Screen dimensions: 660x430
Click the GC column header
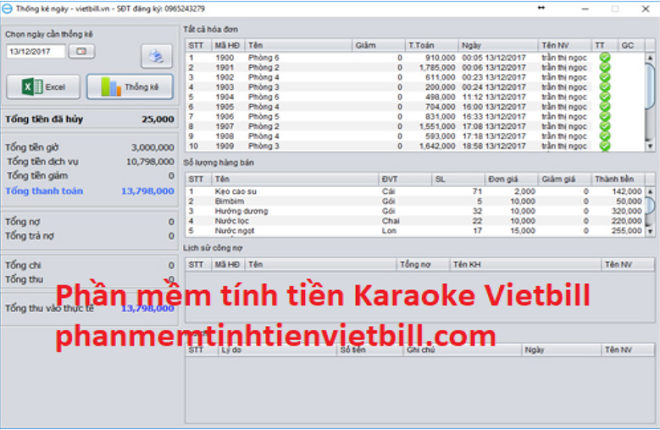coord(631,45)
